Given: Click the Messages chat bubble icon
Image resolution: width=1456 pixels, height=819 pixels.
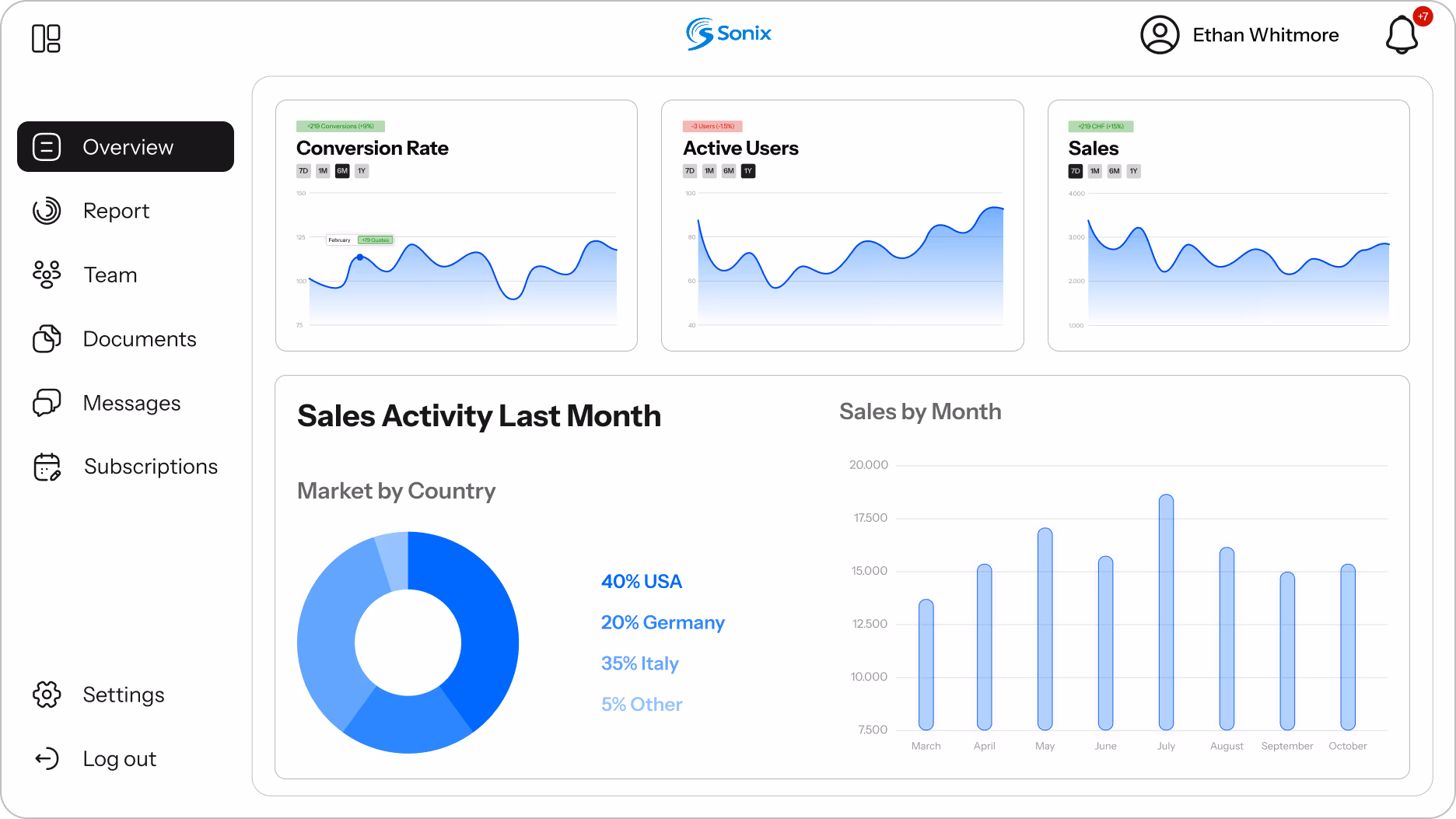Looking at the screenshot, I should 47,402.
